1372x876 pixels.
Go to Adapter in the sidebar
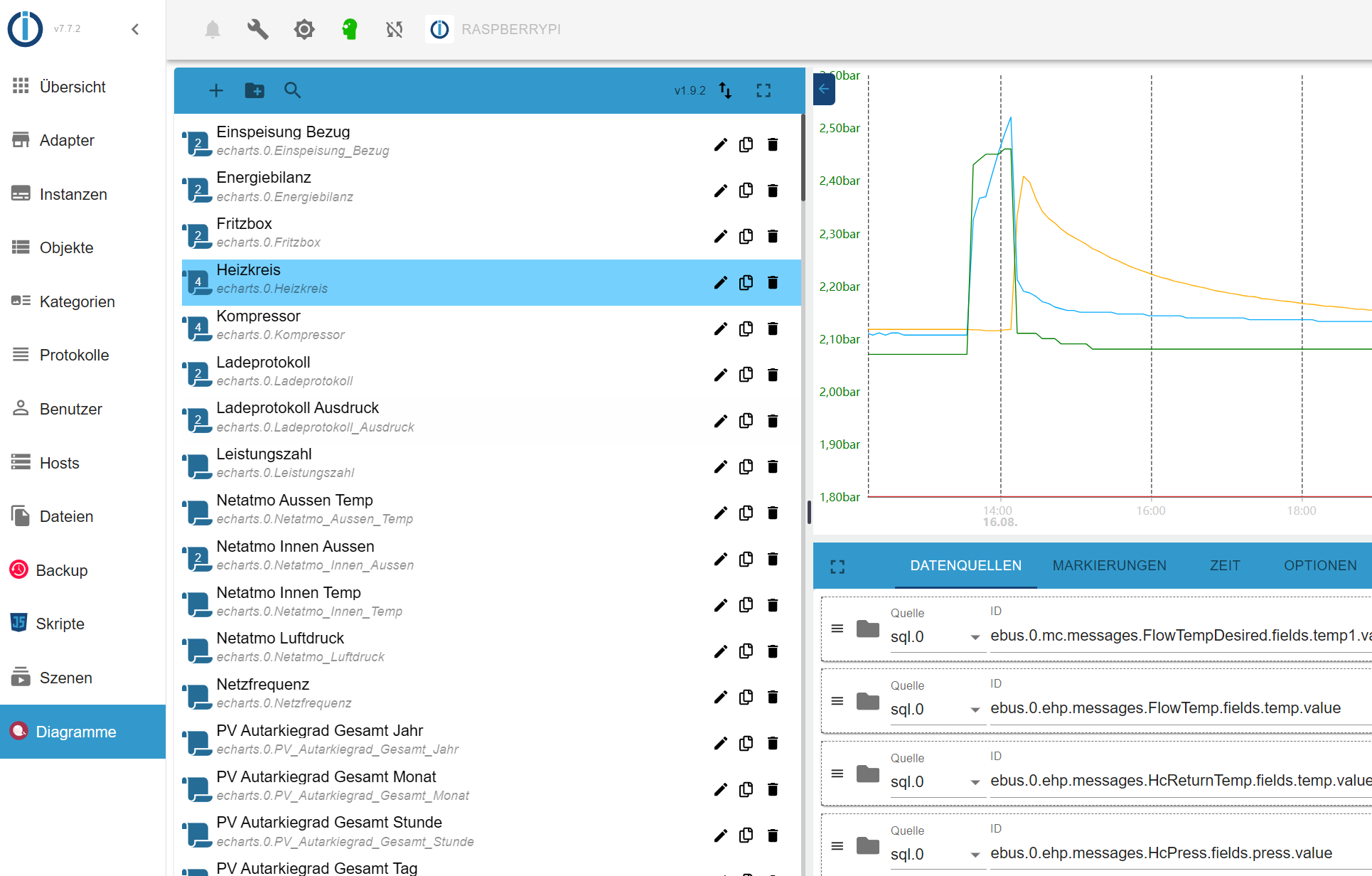click(x=82, y=140)
